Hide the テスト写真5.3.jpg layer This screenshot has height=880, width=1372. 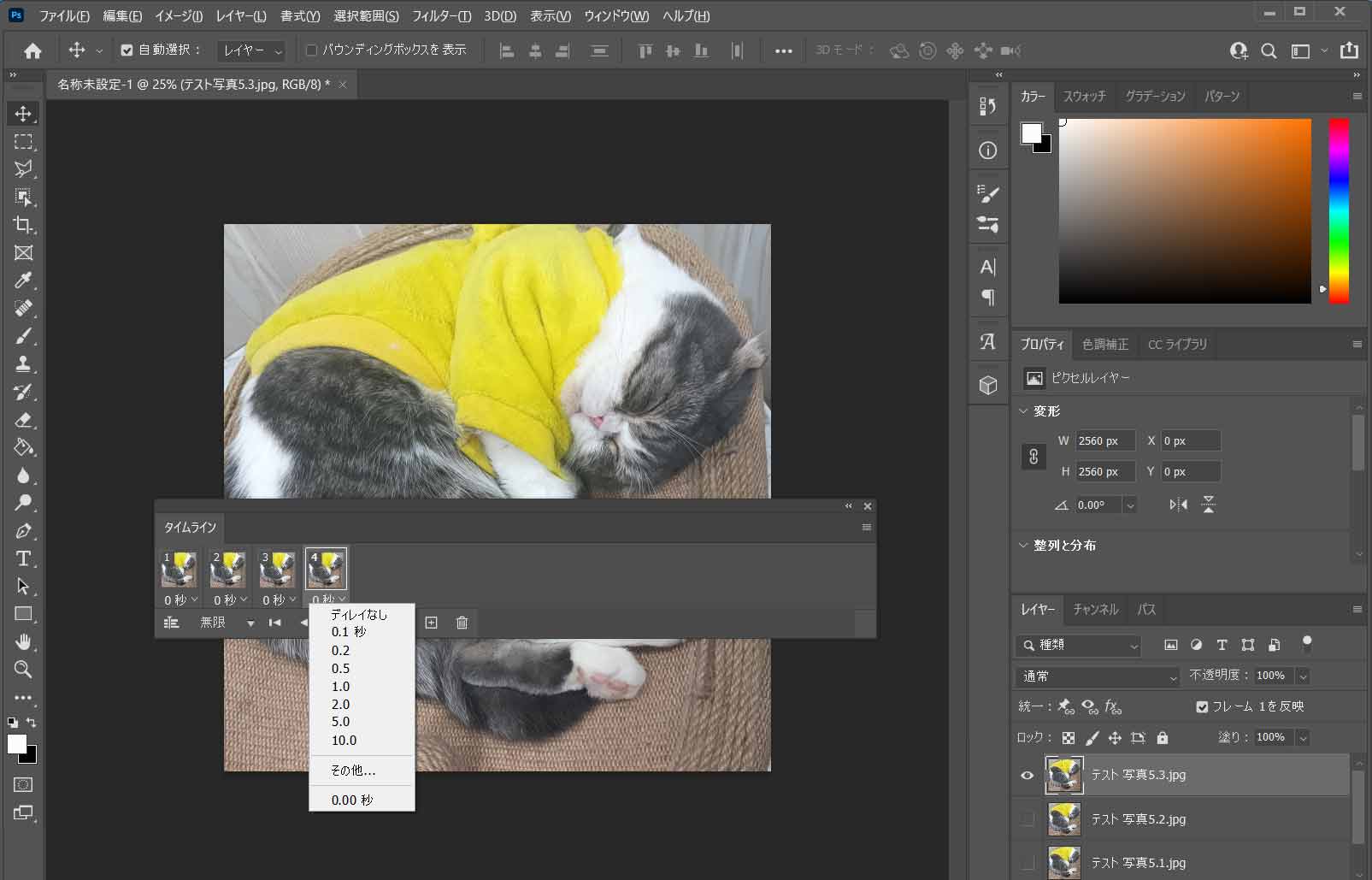pos(1027,776)
